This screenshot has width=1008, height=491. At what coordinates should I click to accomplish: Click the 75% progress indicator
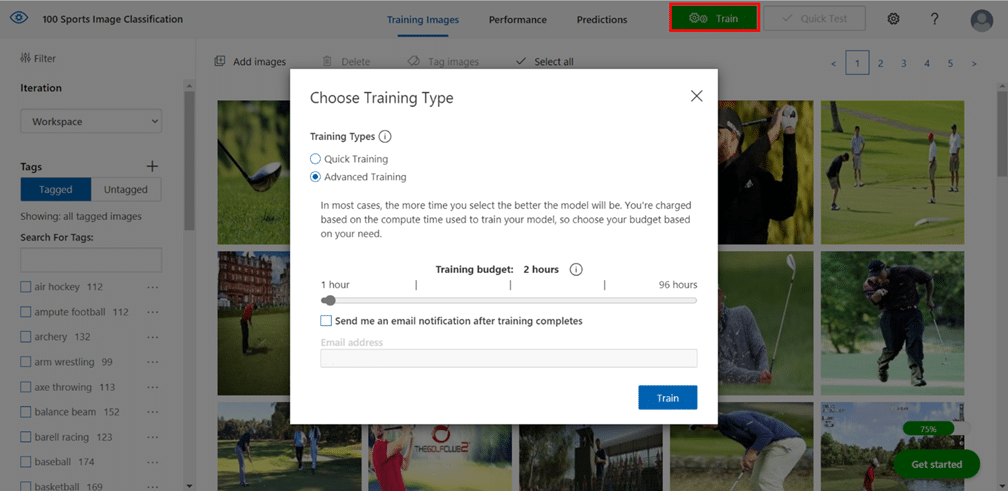[x=928, y=429]
